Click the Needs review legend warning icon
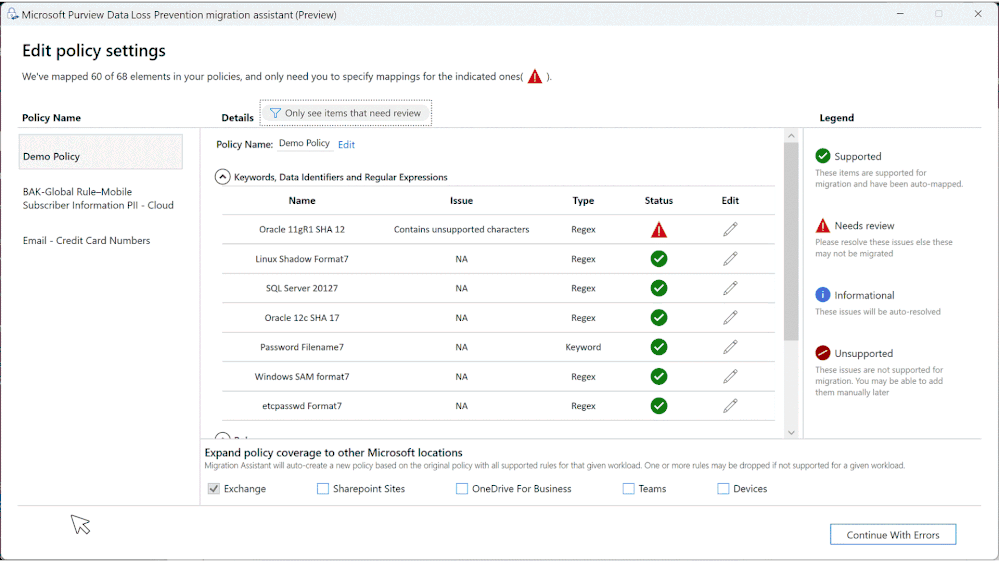Viewport: 999px width, 562px height. pos(823,226)
